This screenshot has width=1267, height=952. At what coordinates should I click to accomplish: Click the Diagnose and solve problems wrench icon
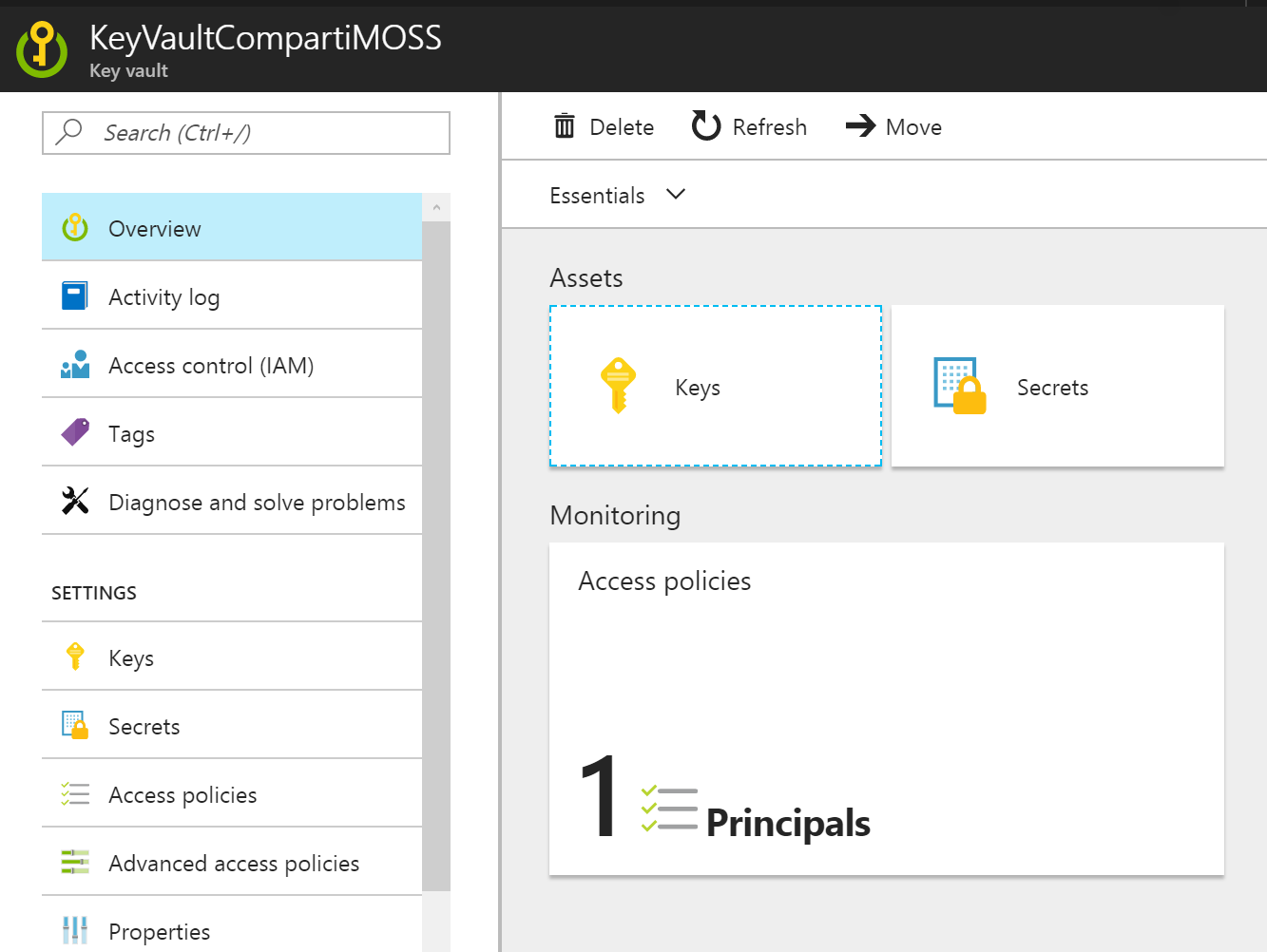pos(74,501)
